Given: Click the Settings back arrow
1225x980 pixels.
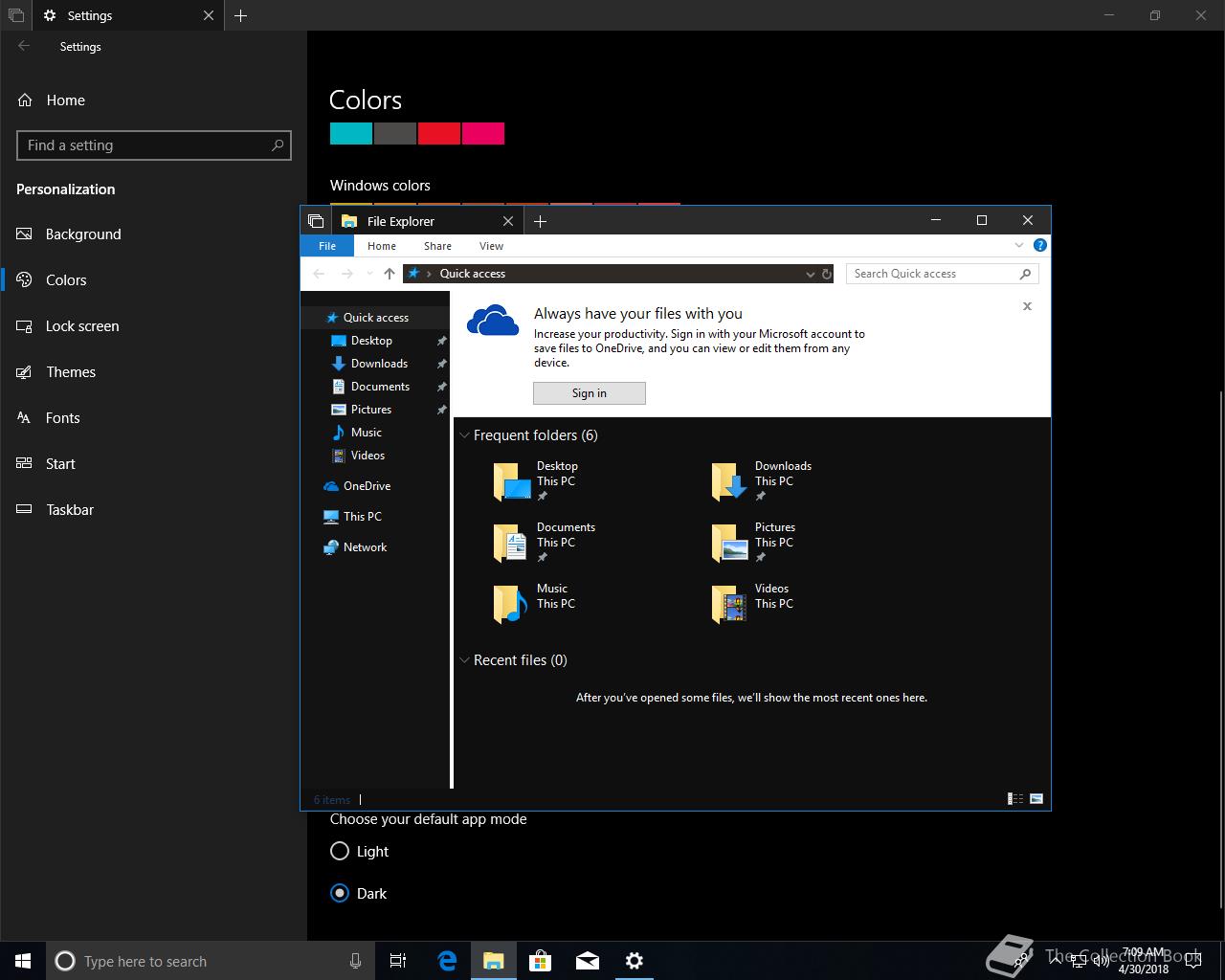Looking at the screenshot, I should click(24, 46).
